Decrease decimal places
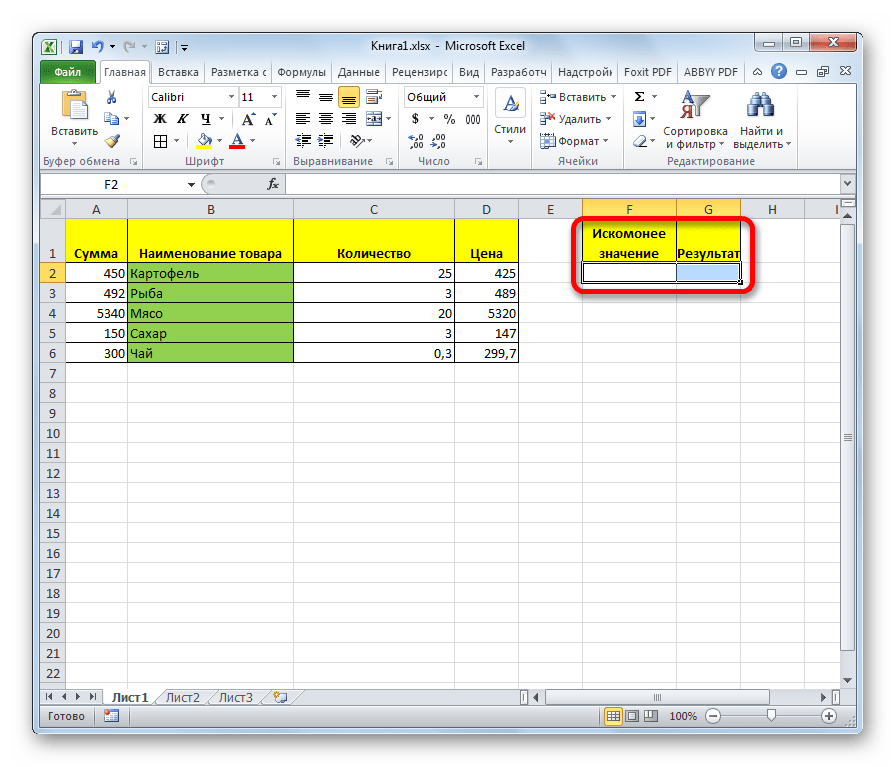 pyautogui.click(x=438, y=141)
